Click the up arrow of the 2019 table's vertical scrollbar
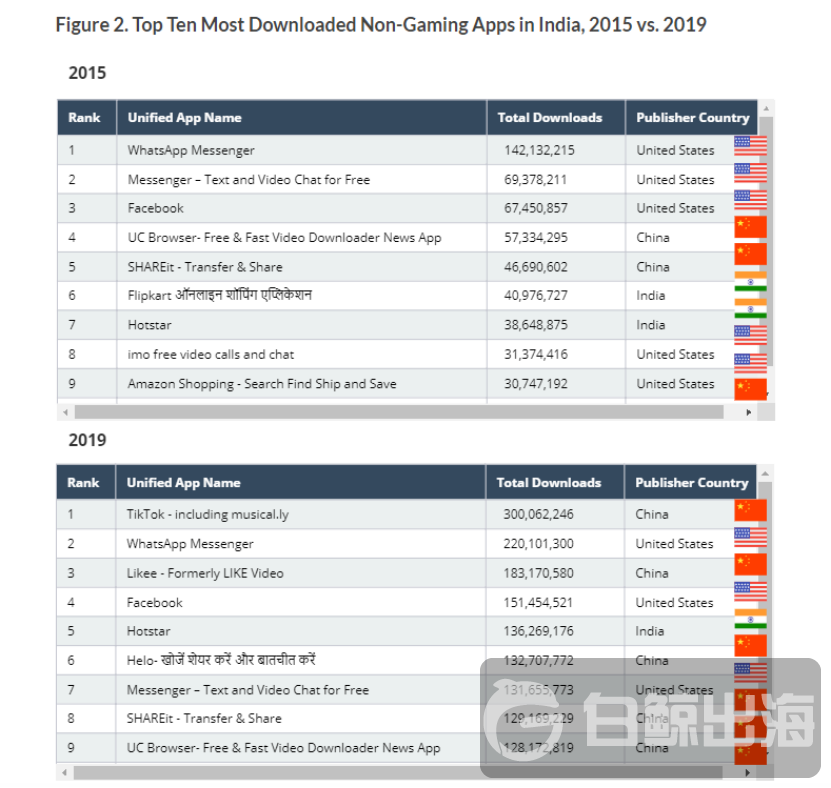Screen dimensions: 831x788 pyautogui.click(x=765, y=474)
